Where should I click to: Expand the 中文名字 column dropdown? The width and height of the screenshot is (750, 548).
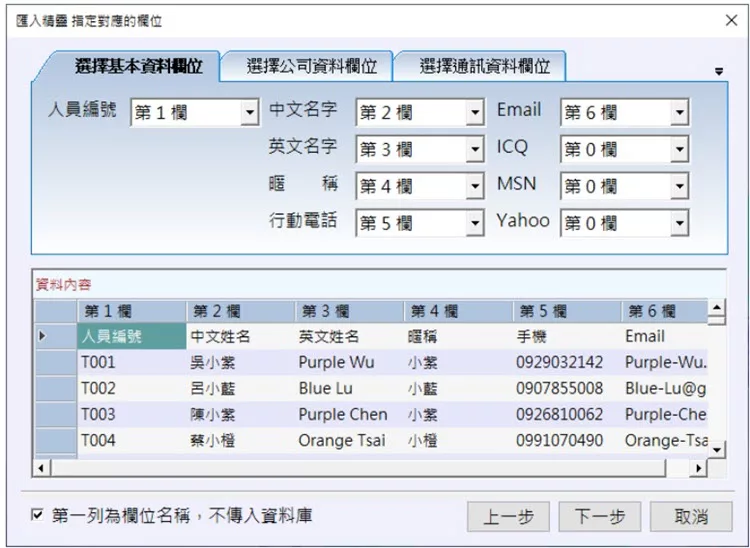pyautogui.click(x=475, y=113)
